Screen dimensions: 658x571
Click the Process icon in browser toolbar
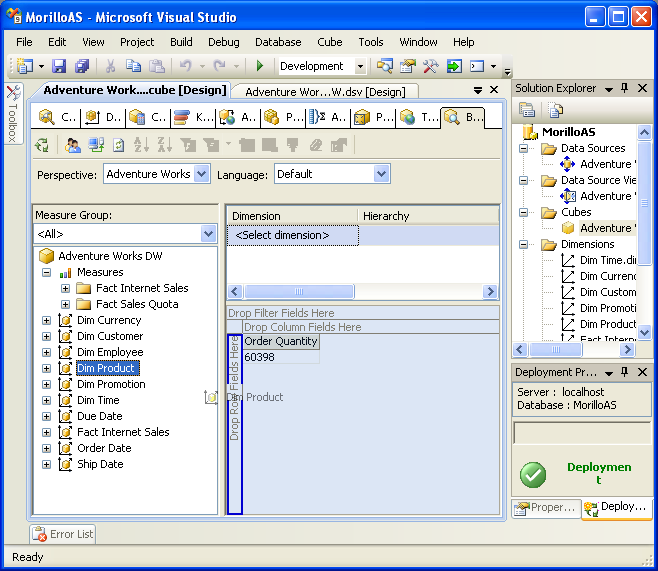click(x=42, y=145)
